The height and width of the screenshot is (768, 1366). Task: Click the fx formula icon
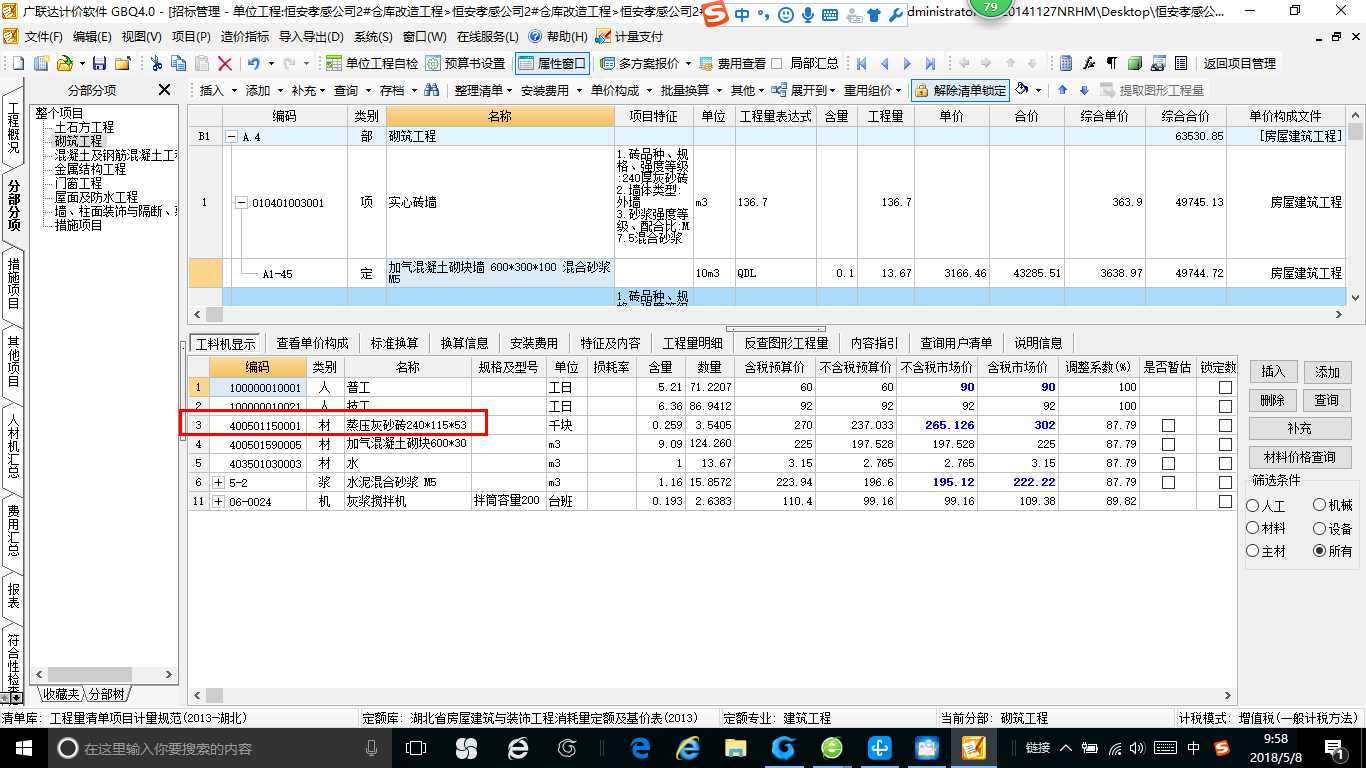coord(1089,63)
